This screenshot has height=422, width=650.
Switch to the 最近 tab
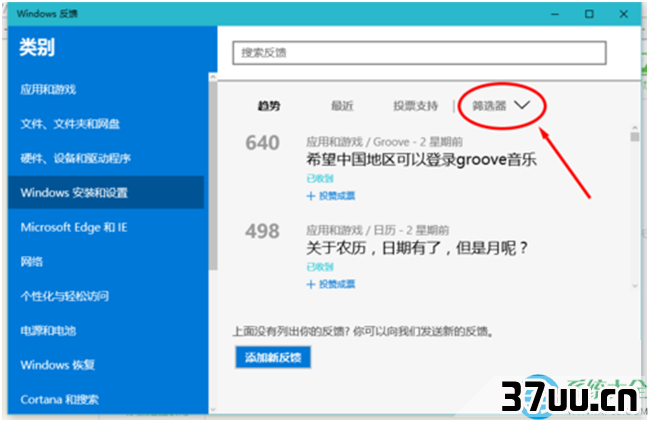coord(342,106)
